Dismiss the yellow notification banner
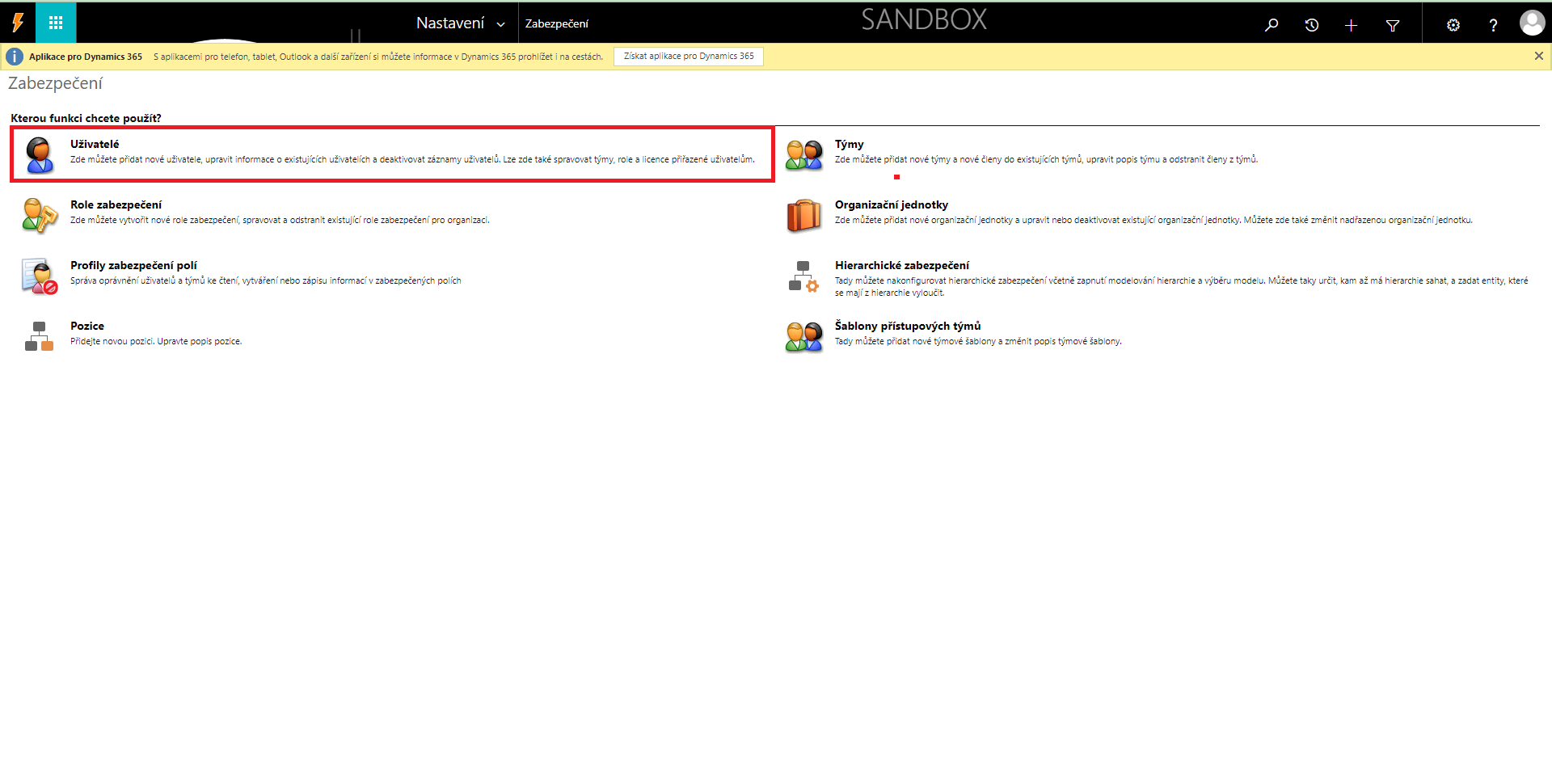The image size is (1552, 784). coord(1538,56)
